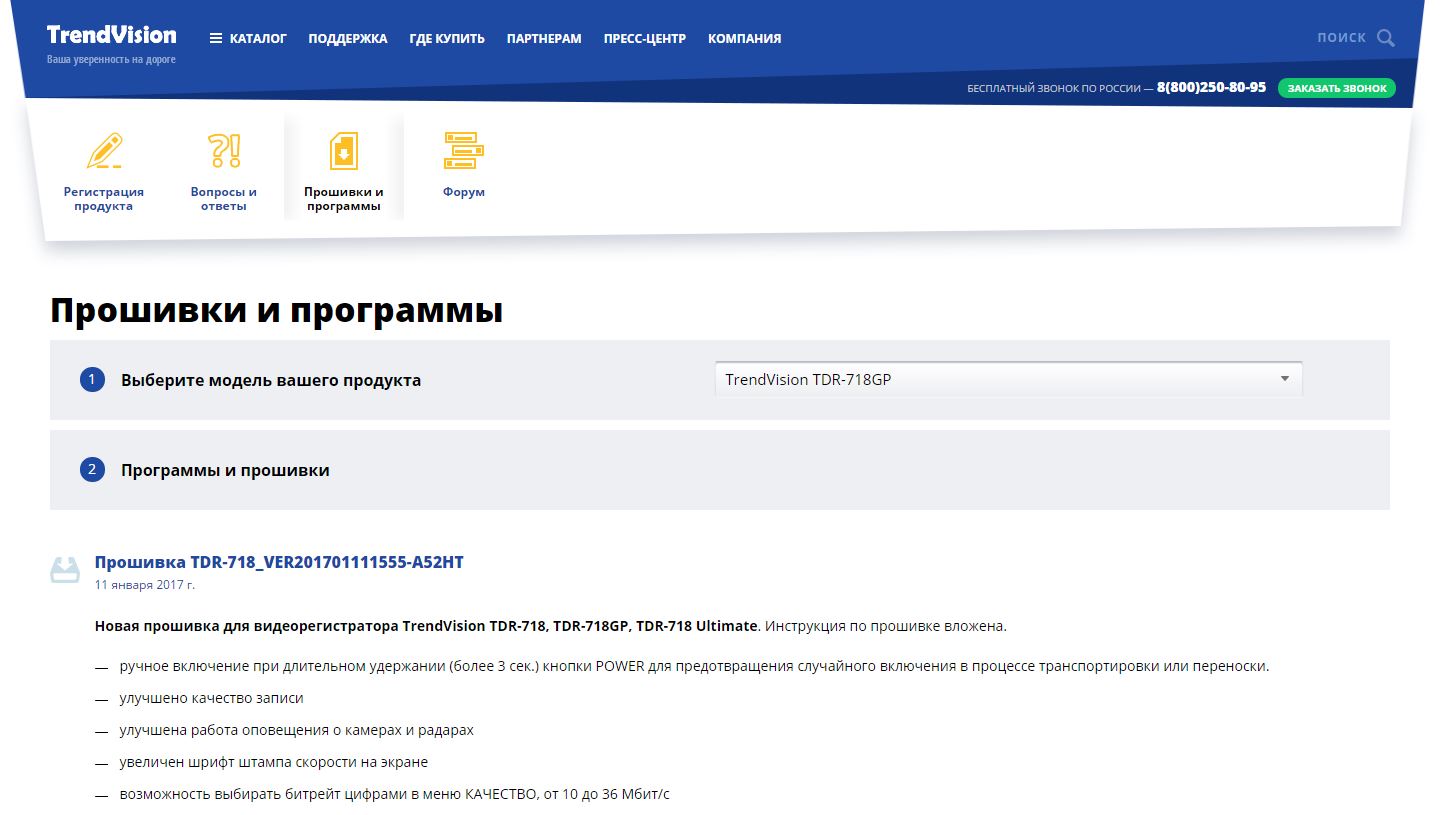This screenshot has width=1441, height=815.
Task: Go to Партнерам section
Action: pyautogui.click(x=544, y=39)
